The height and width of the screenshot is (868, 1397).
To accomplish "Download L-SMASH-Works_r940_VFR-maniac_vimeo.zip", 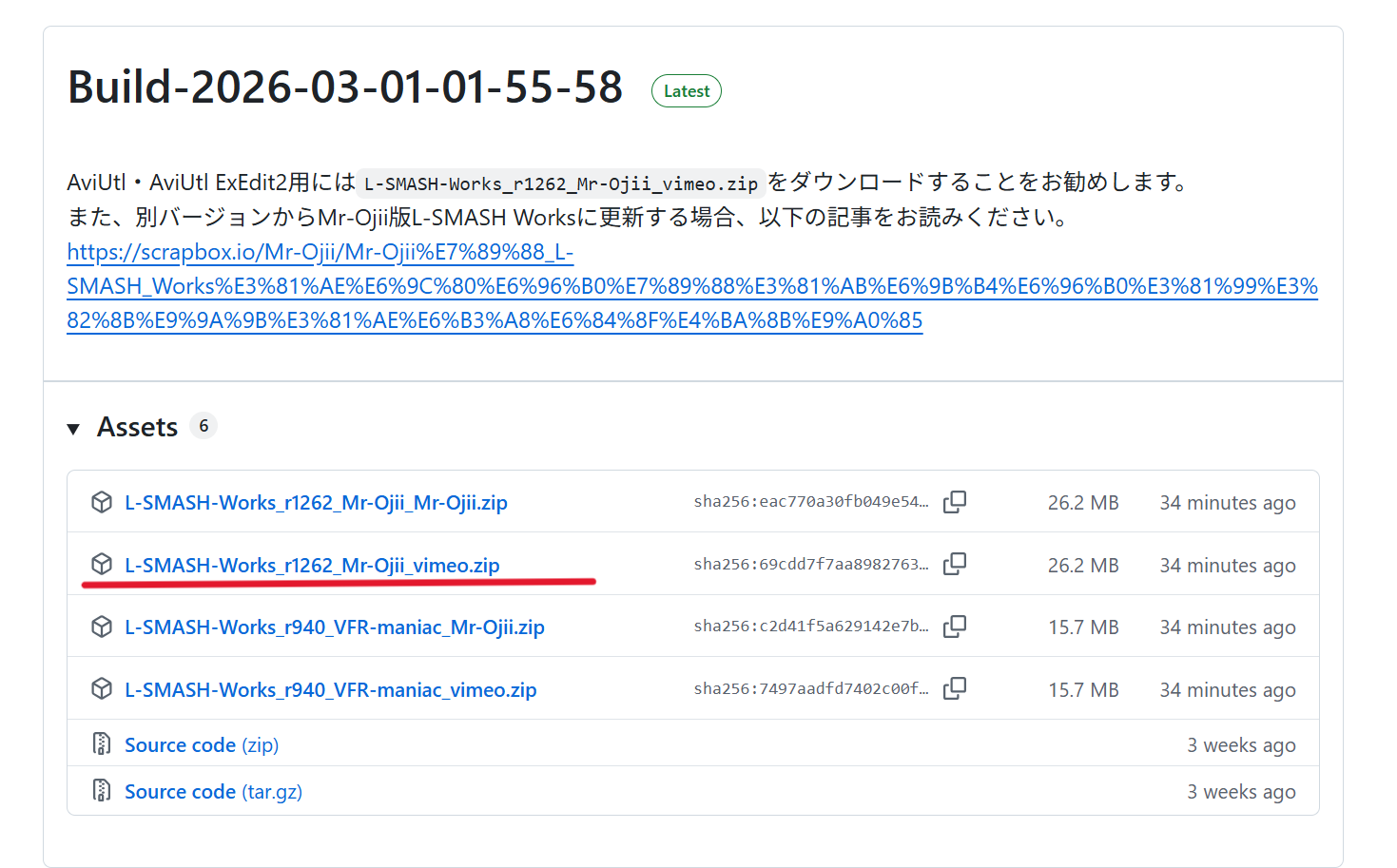I will (x=330, y=690).
